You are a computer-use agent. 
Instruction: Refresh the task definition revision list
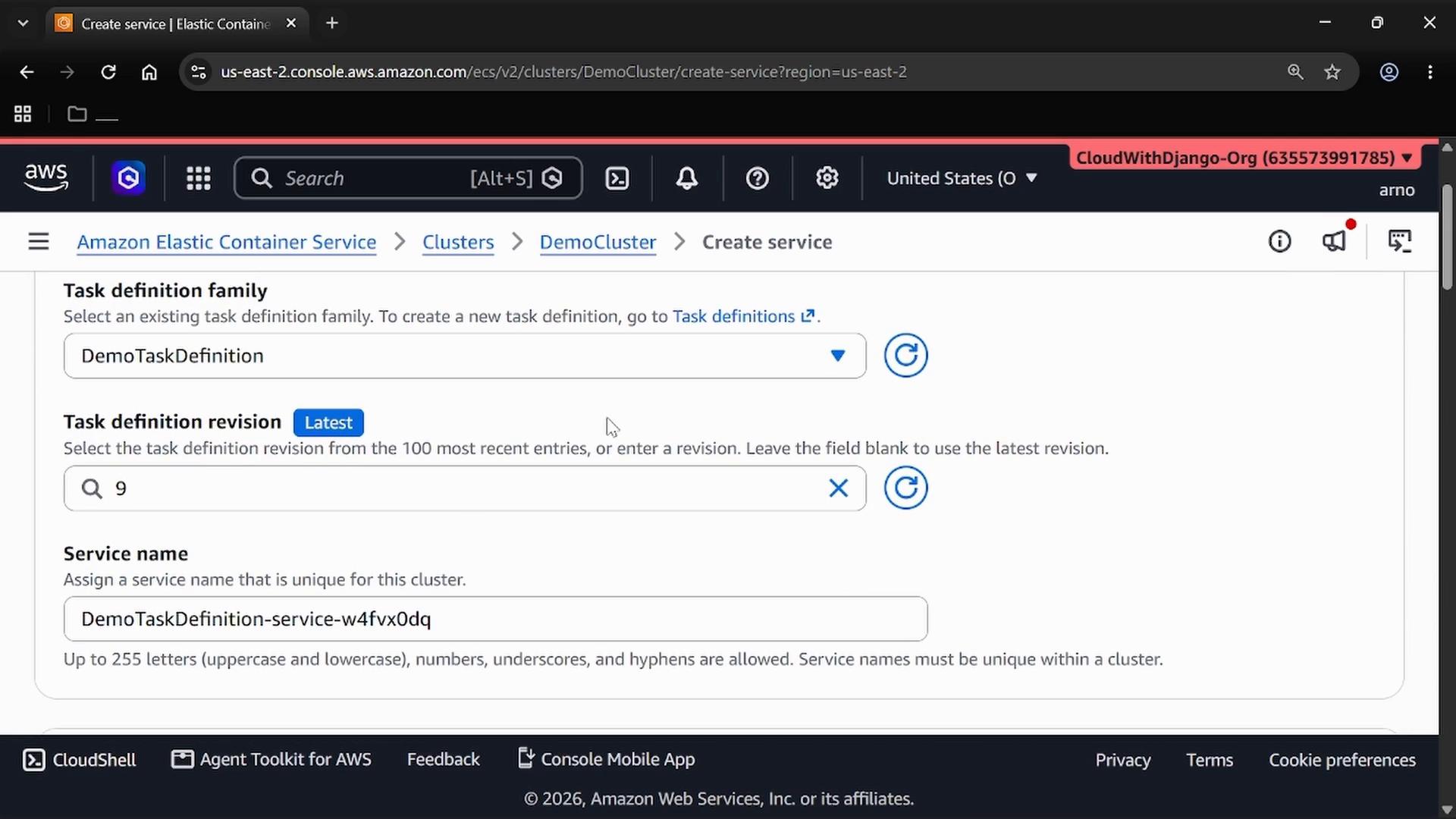pos(905,488)
